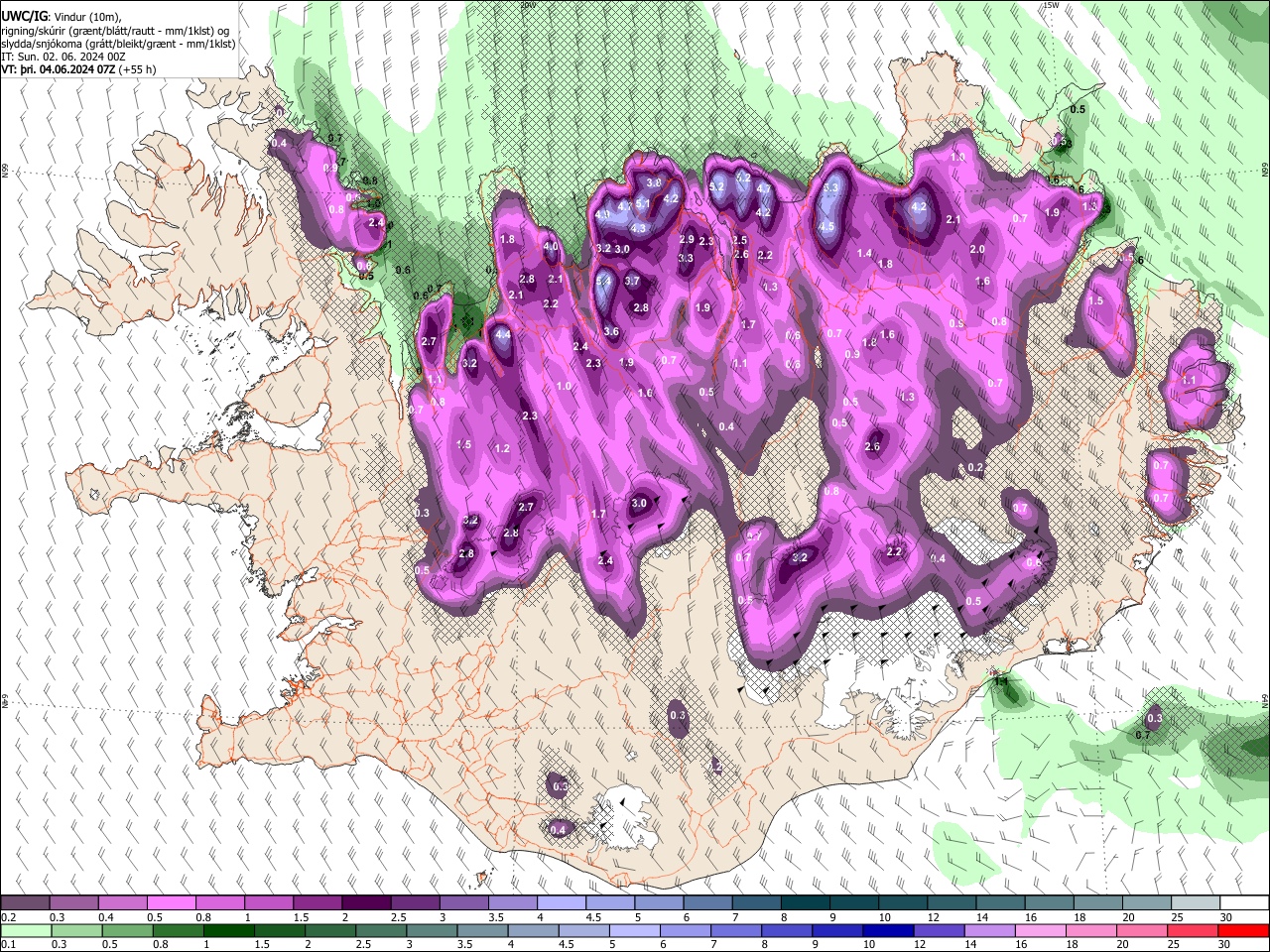Click the '(+55 h)' forecast offset text
Screen dimensions: 1270x952
[137, 70]
